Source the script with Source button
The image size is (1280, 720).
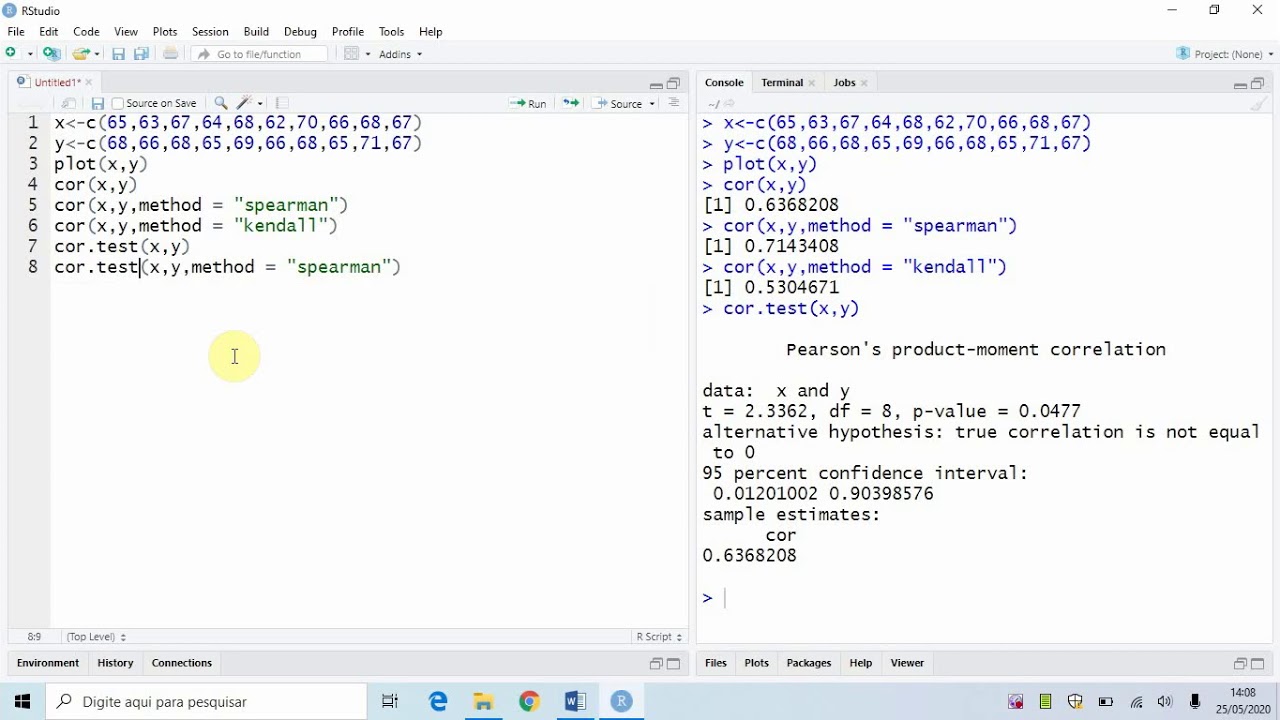pos(618,103)
